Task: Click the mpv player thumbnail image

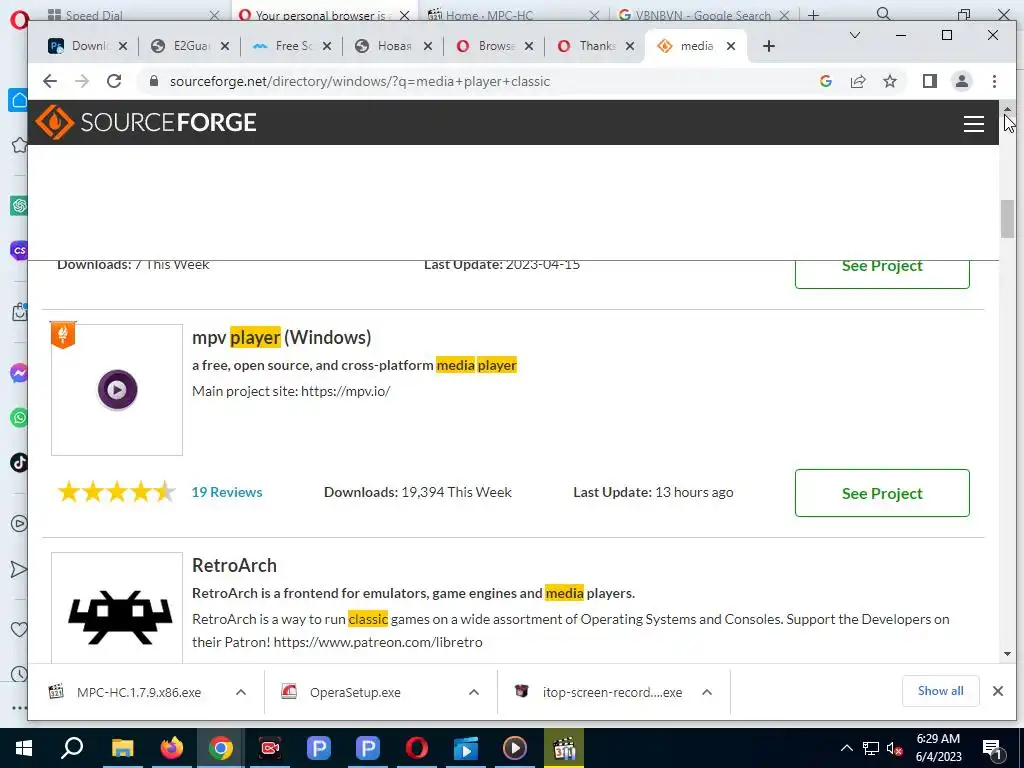Action: click(x=117, y=390)
